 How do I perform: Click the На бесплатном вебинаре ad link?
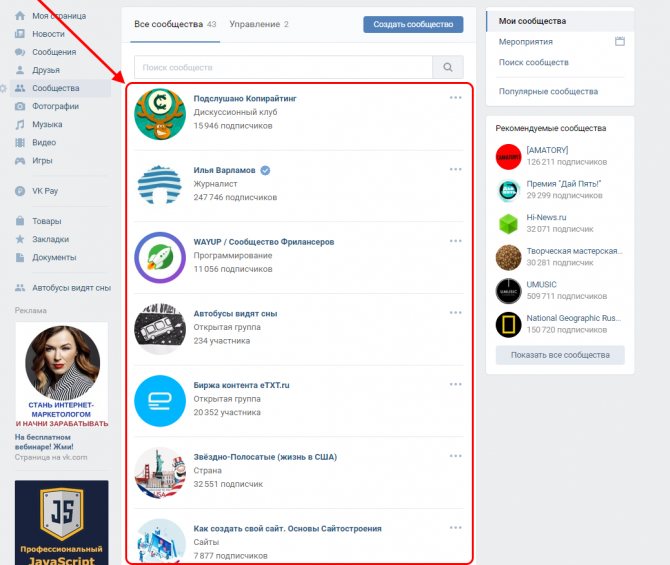click(x=44, y=442)
